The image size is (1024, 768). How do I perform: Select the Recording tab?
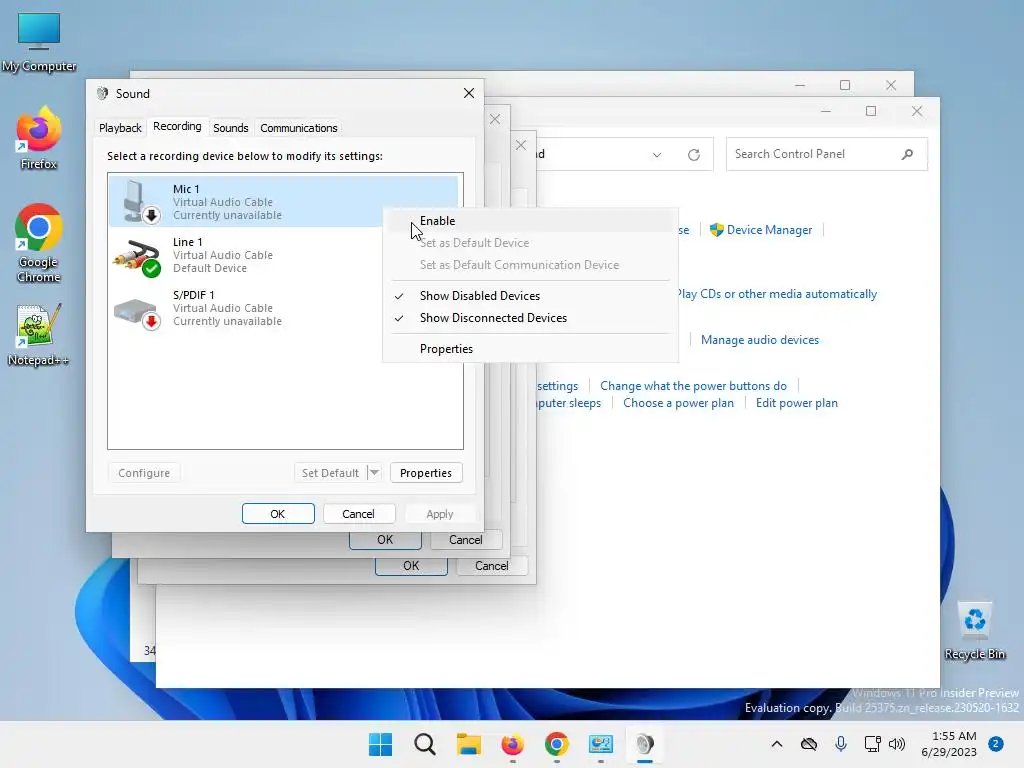click(x=177, y=127)
